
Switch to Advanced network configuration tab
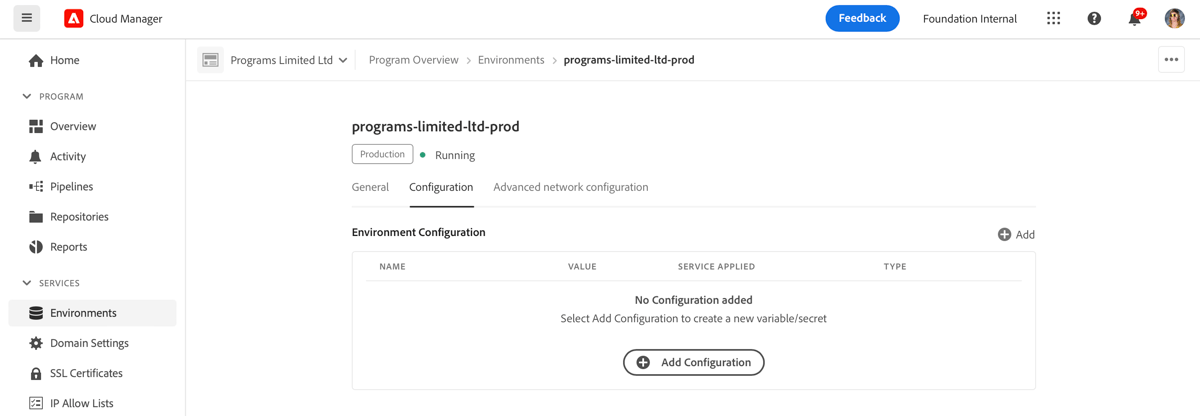(x=570, y=187)
